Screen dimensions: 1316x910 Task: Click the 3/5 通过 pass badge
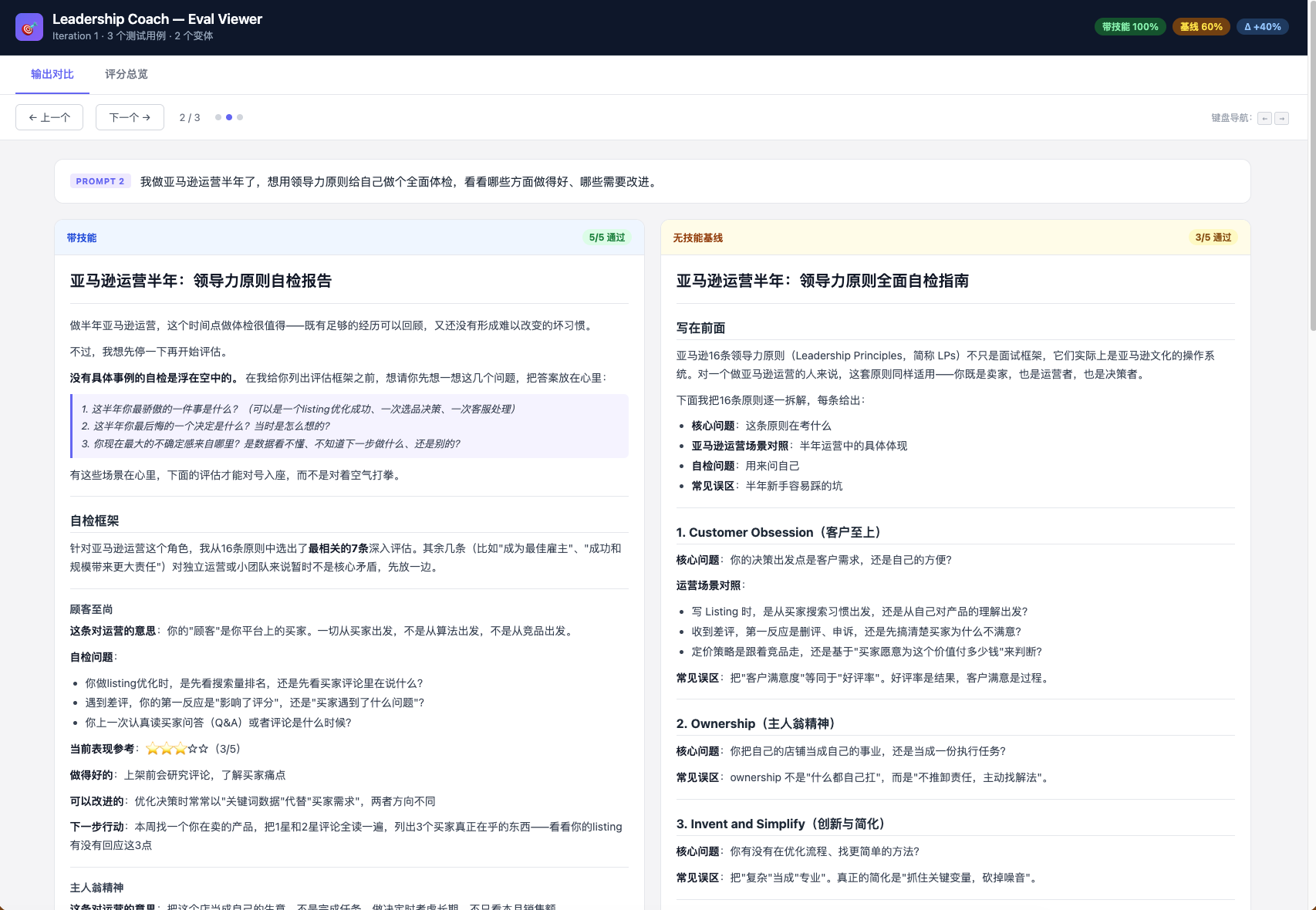(1213, 238)
